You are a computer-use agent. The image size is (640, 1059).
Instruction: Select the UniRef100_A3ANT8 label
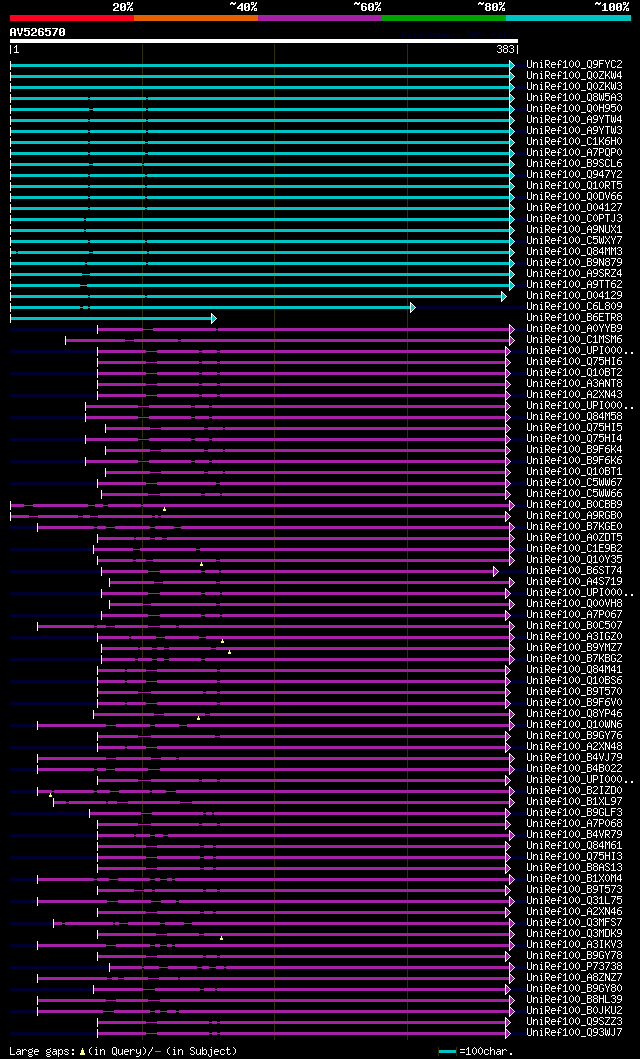tap(575, 384)
